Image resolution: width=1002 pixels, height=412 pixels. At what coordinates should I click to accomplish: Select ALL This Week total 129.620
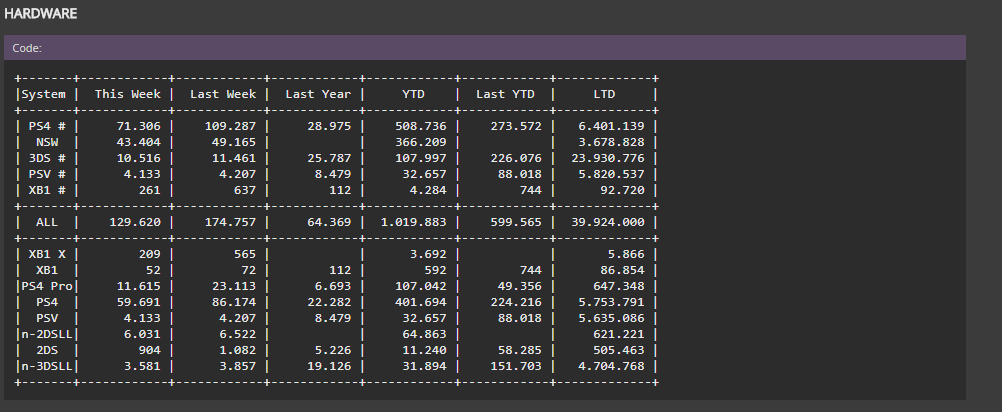pos(135,222)
